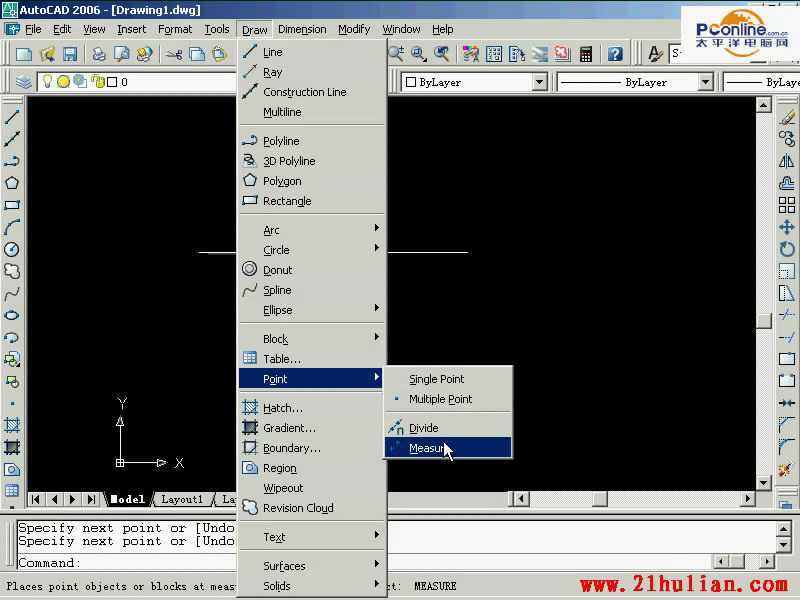Screen dimensions: 800x600
Task: Select the Polygon tool in left toolbar
Action: 12,183
